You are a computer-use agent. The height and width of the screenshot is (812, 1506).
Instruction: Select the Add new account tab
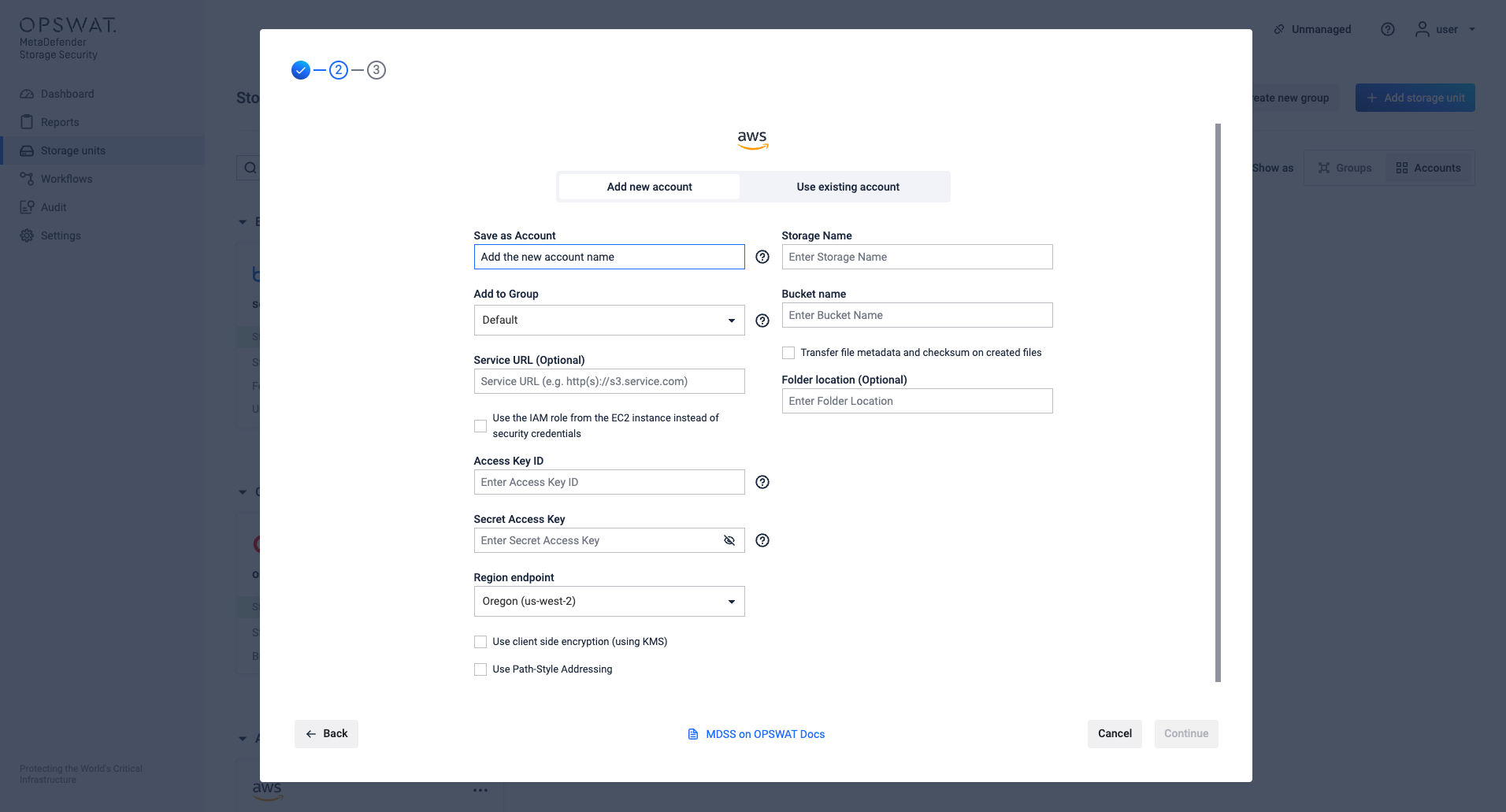tap(649, 187)
